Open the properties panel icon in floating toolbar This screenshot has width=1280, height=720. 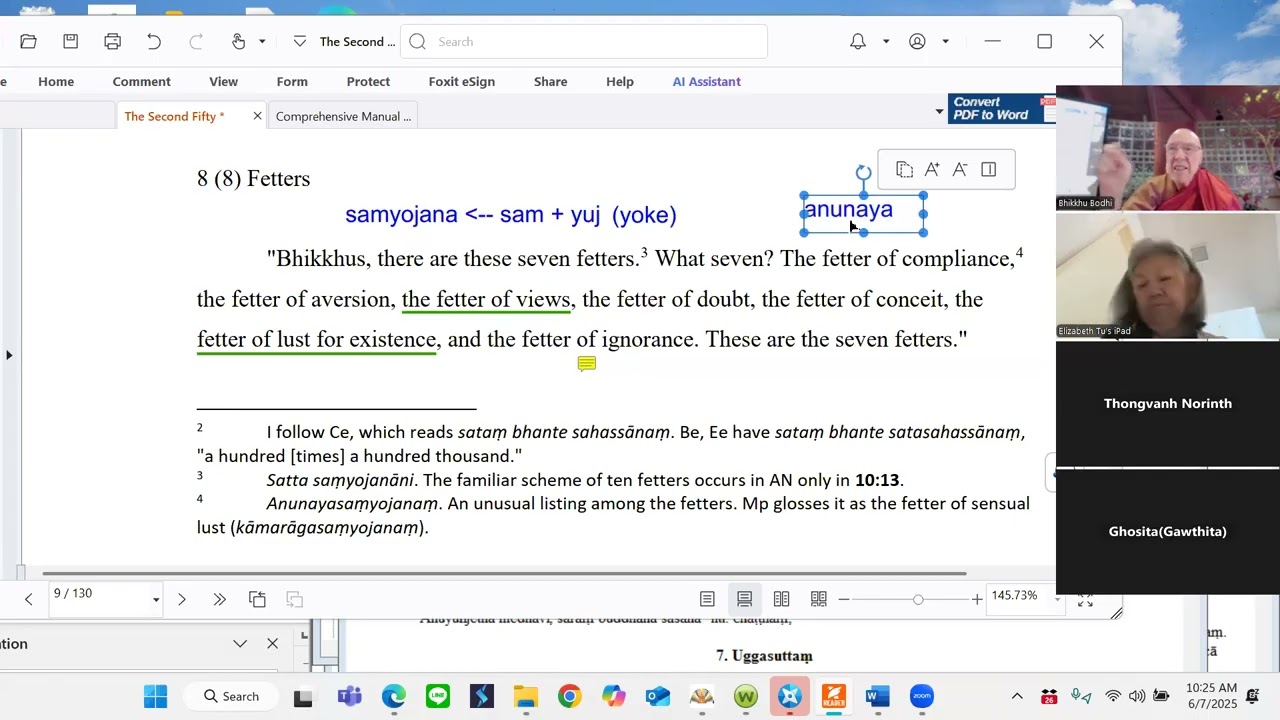pos(988,169)
